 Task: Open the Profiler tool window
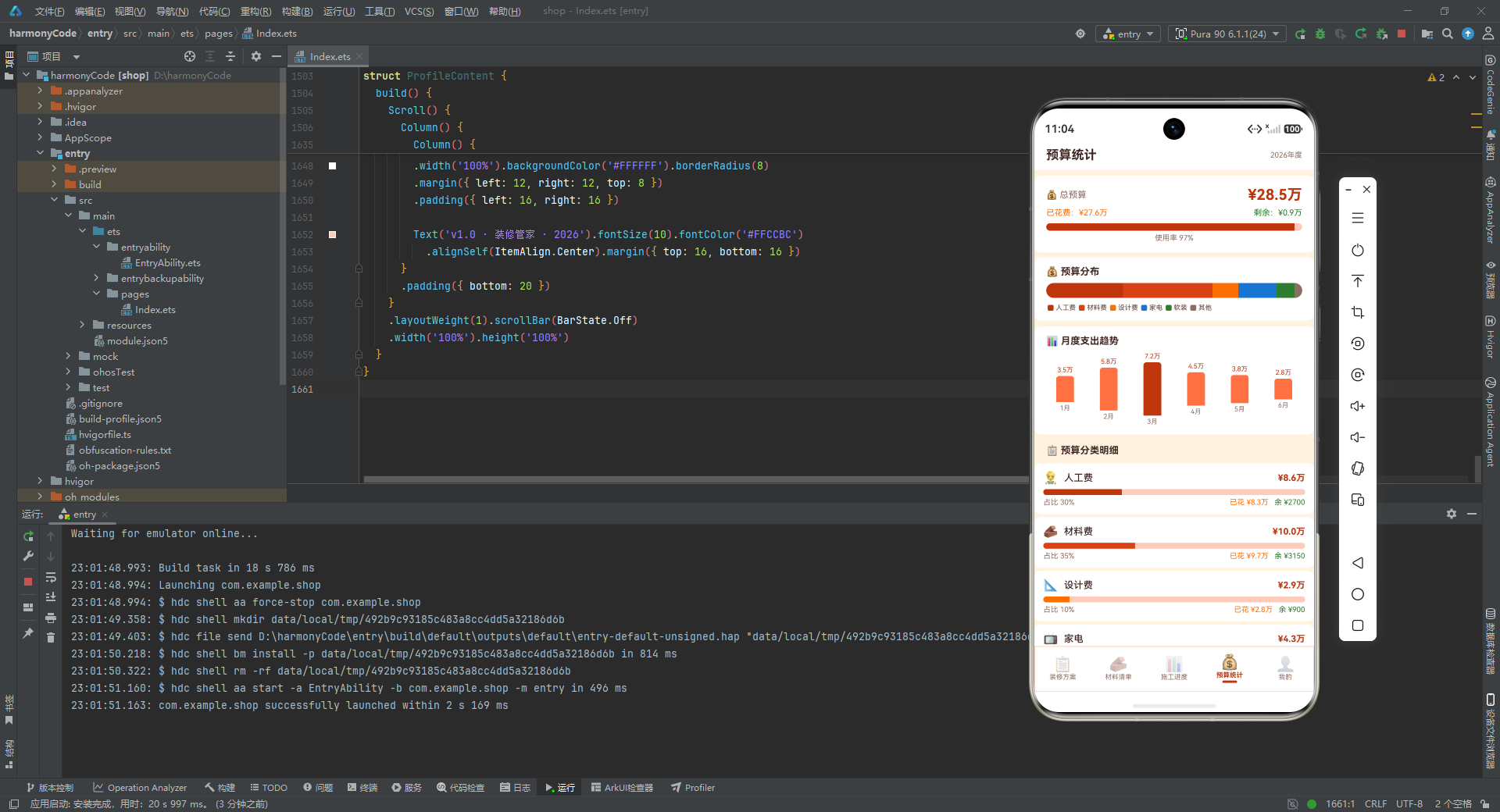point(693,787)
